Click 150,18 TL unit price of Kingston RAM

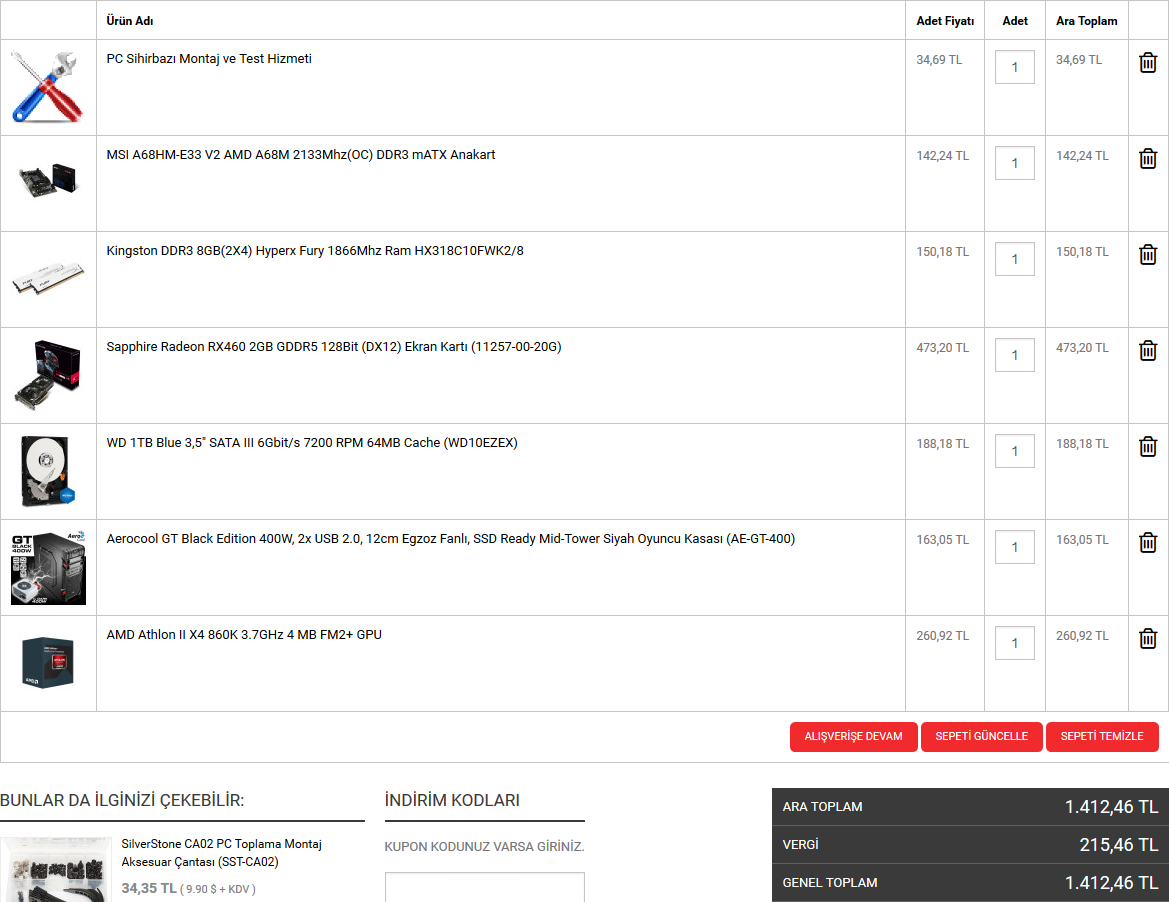tap(942, 252)
